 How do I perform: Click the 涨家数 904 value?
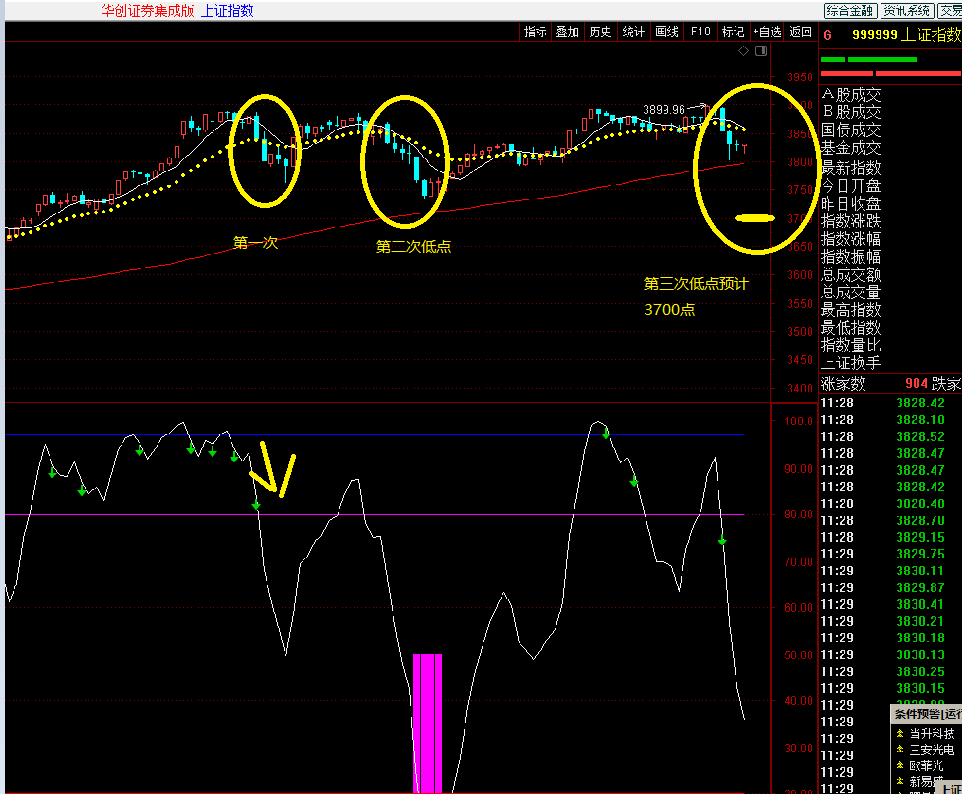[x=916, y=384]
